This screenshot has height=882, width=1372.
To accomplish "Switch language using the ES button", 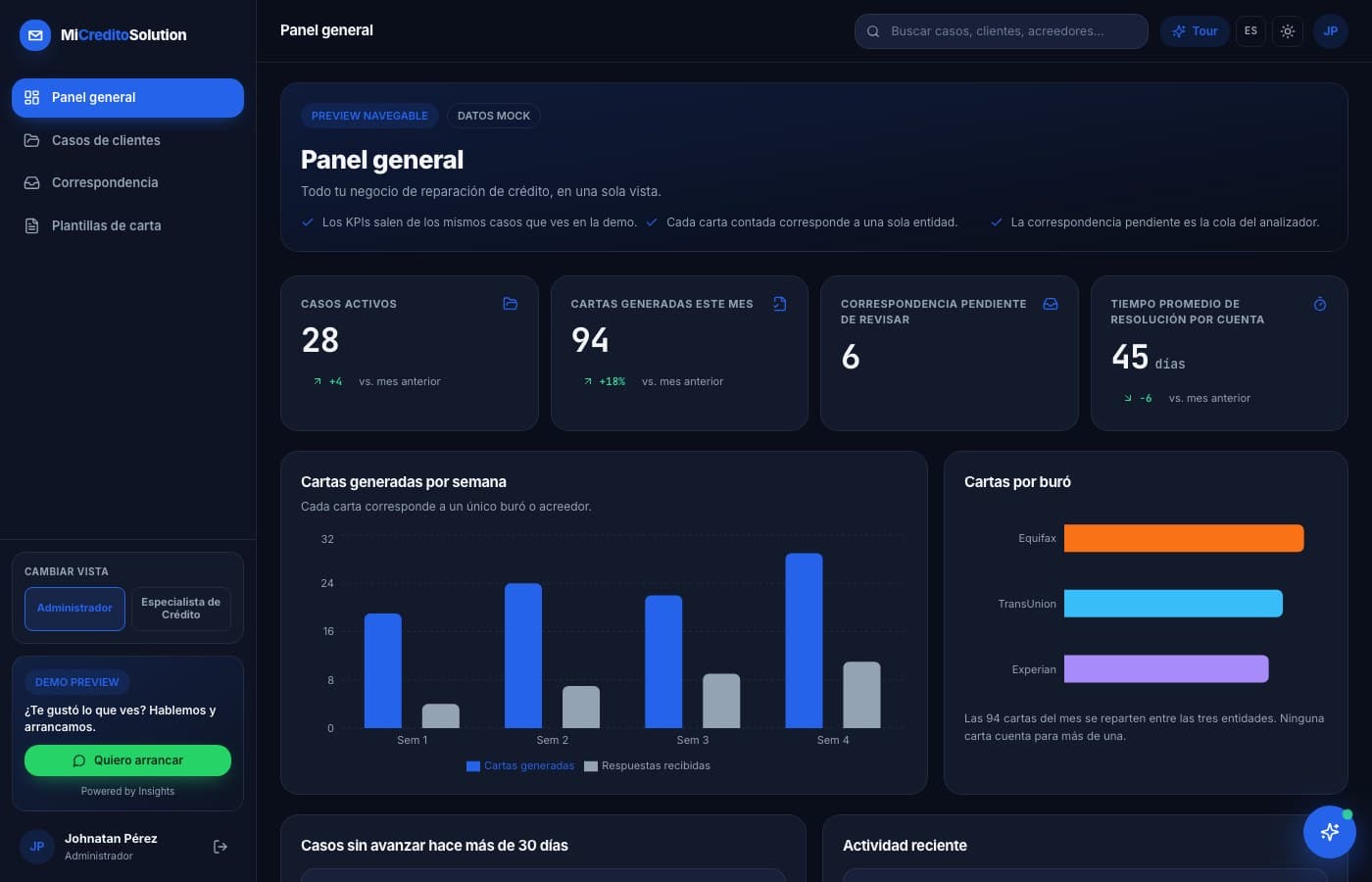I will point(1250,31).
